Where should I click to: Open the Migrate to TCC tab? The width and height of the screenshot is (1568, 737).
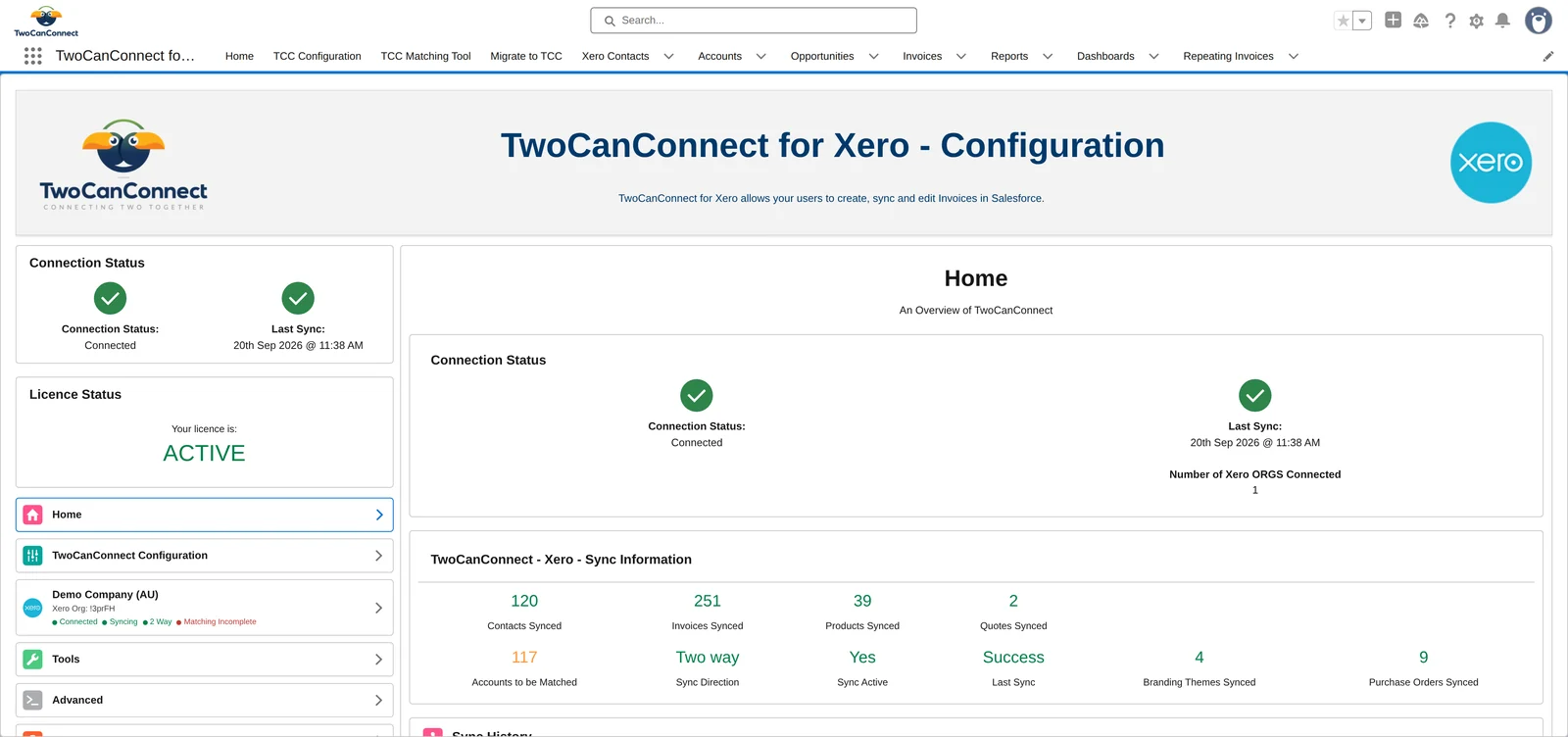tap(526, 57)
